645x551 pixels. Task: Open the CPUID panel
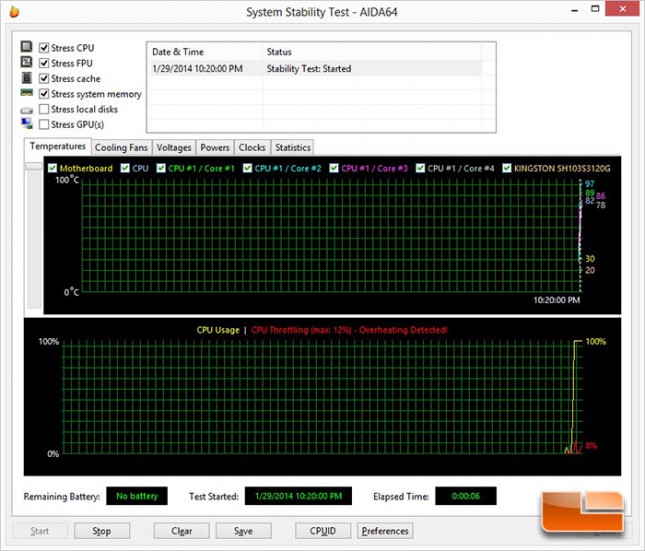pyautogui.click(x=323, y=531)
